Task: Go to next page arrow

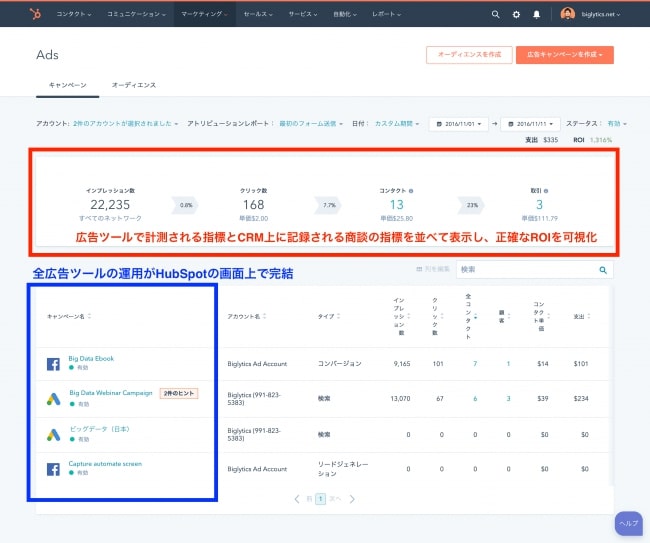Action: pos(352,499)
